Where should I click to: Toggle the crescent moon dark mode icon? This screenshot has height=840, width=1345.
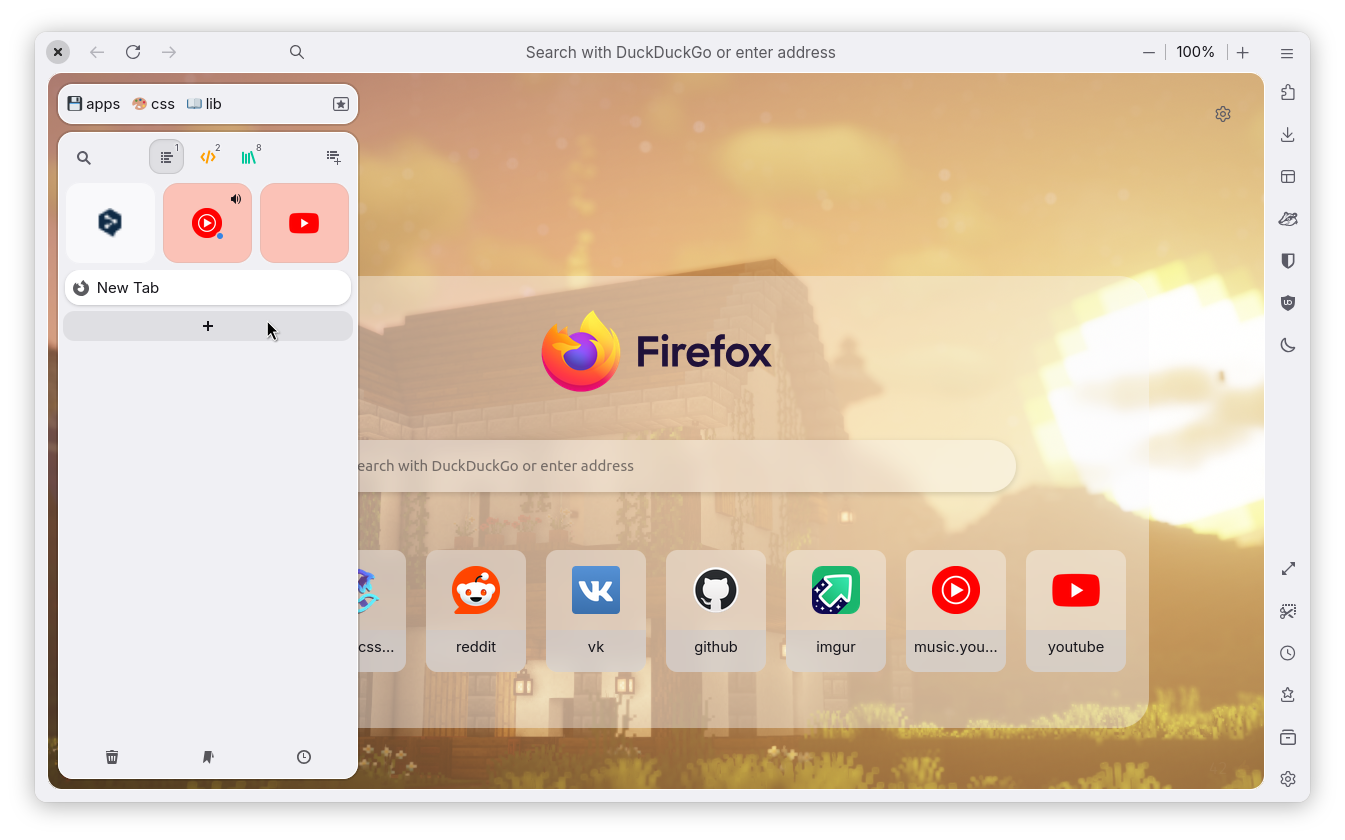pyautogui.click(x=1288, y=345)
